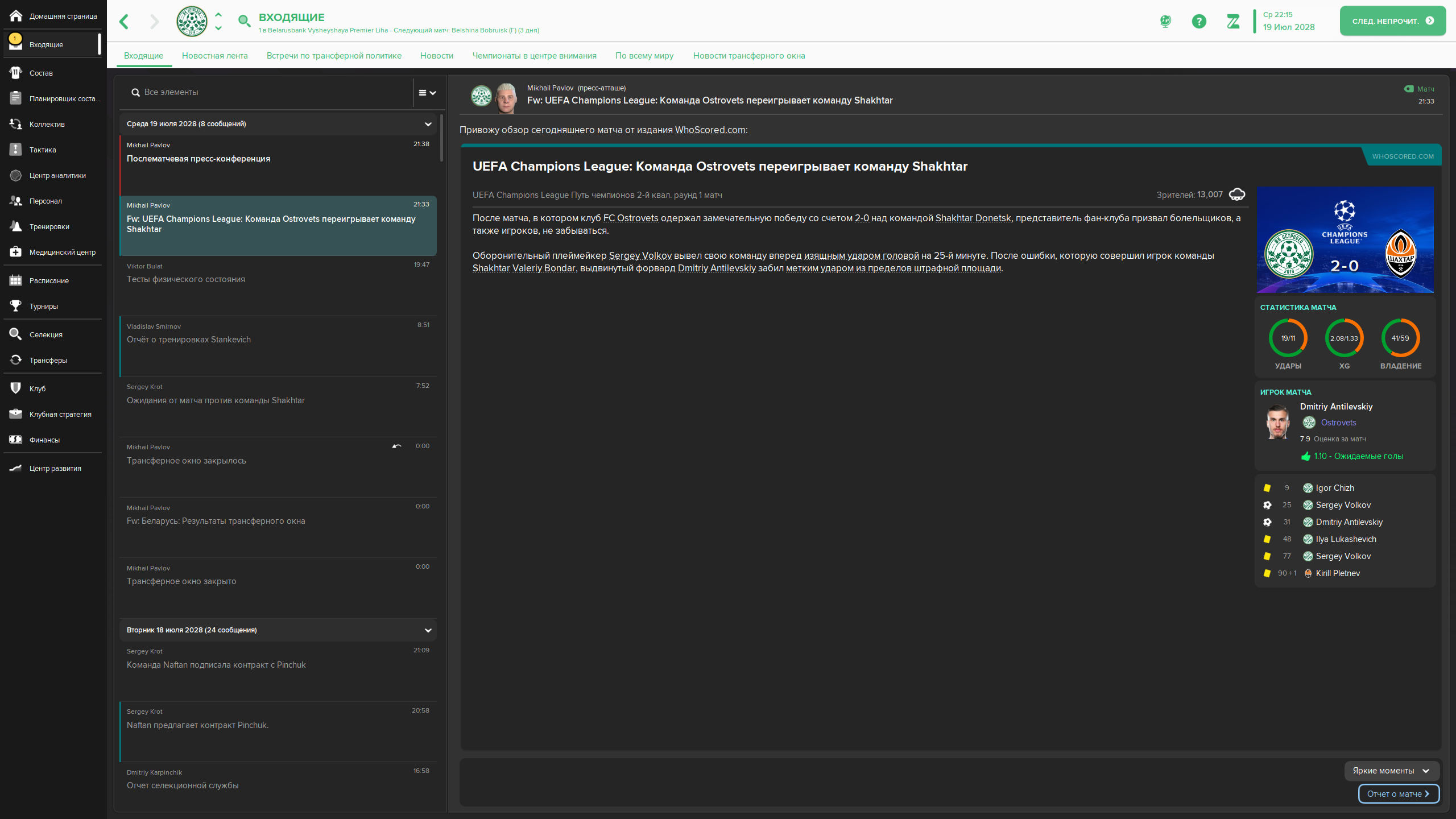Screen dimensions: 1456x819
Task: Open the Отчет о матче button
Action: pyautogui.click(x=1399, y=794)
